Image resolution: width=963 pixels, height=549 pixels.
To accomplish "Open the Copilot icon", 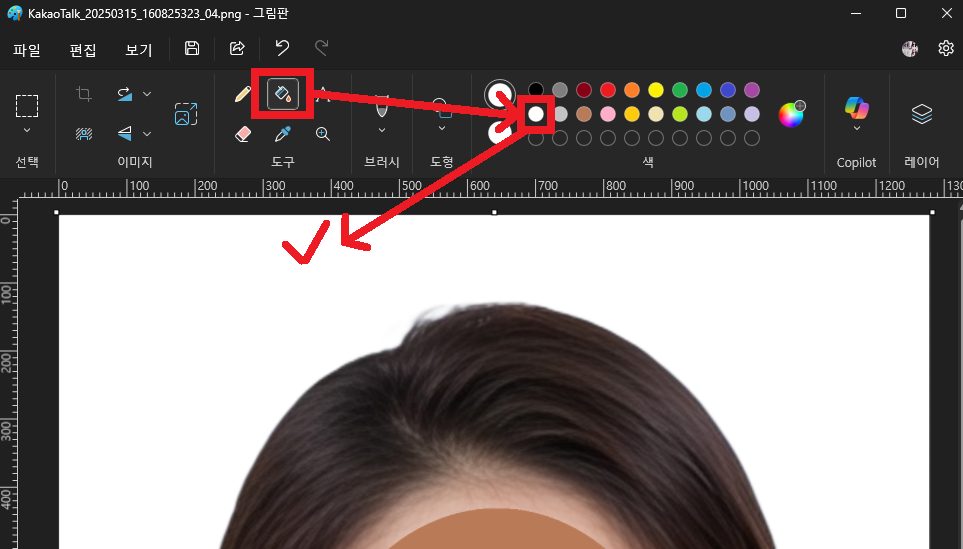I will (x=857, y=107).
